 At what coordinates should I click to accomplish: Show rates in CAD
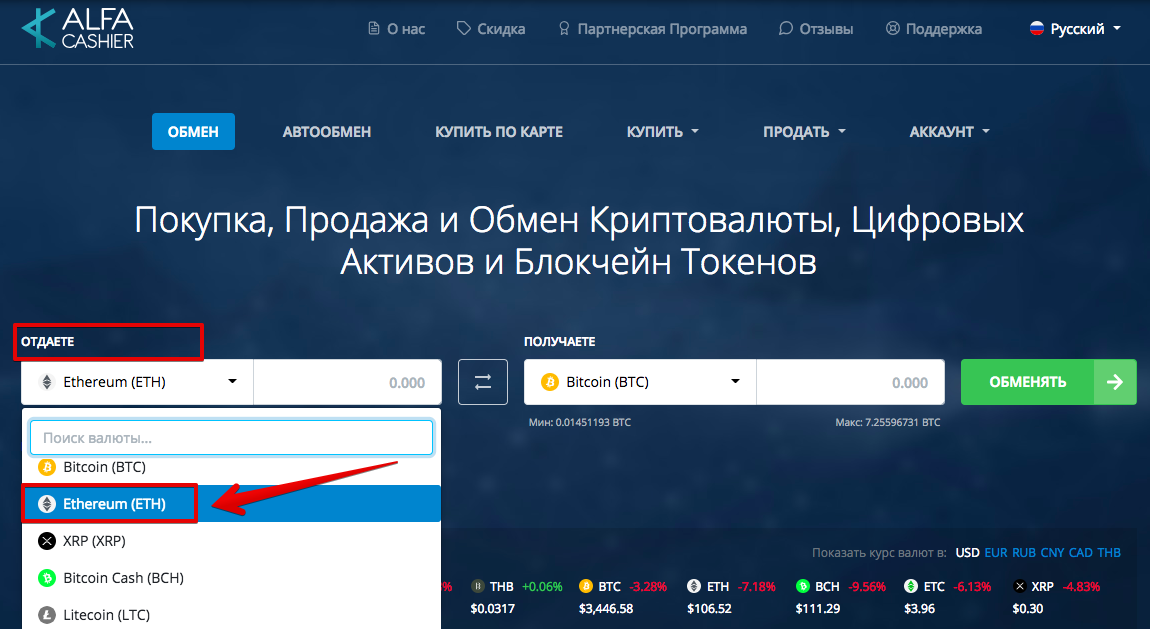[x=1080, y=553]
